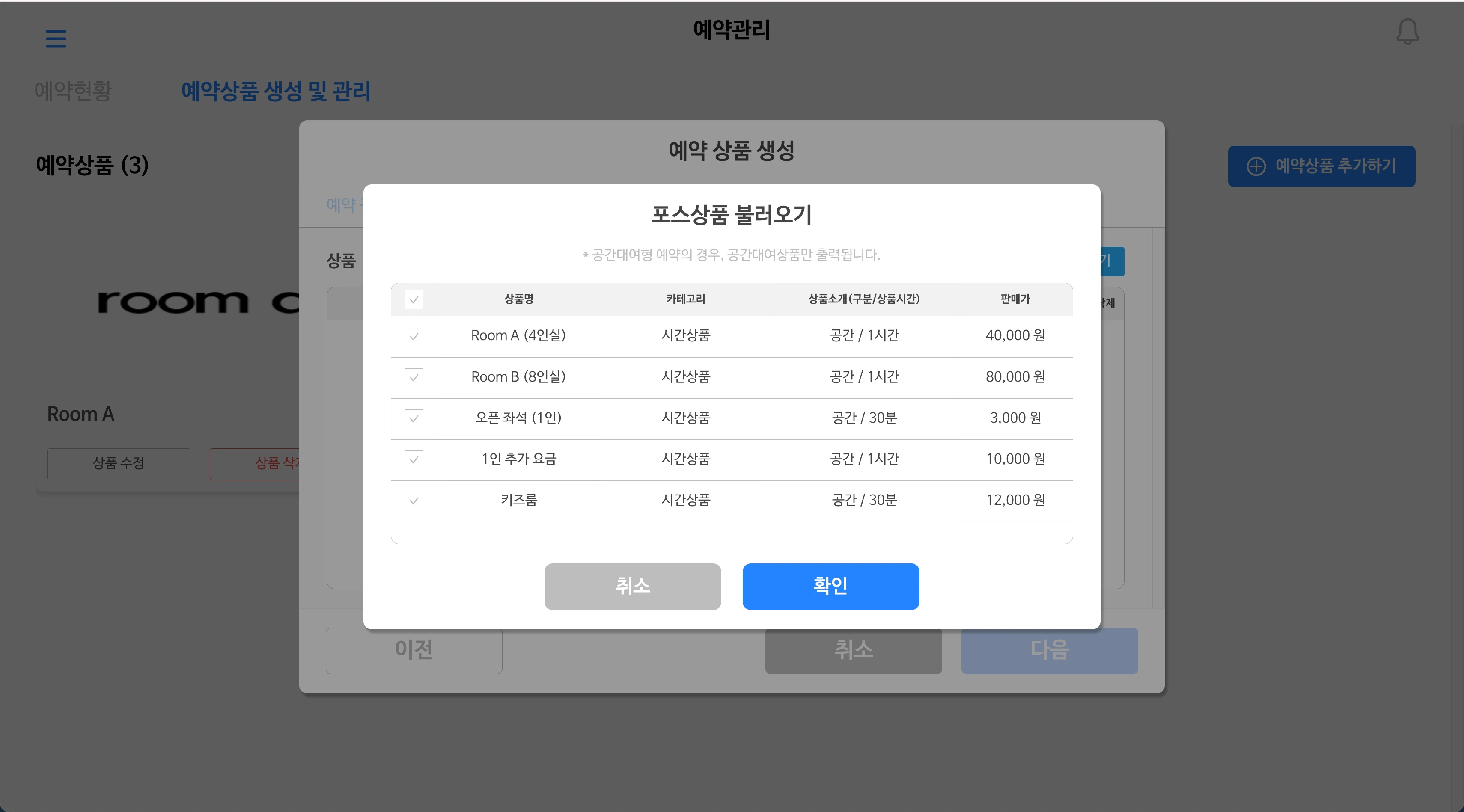Select the 키즈룸 product name
The height and width of the screenshot is (812, 1464).
(x=518, y=500)
